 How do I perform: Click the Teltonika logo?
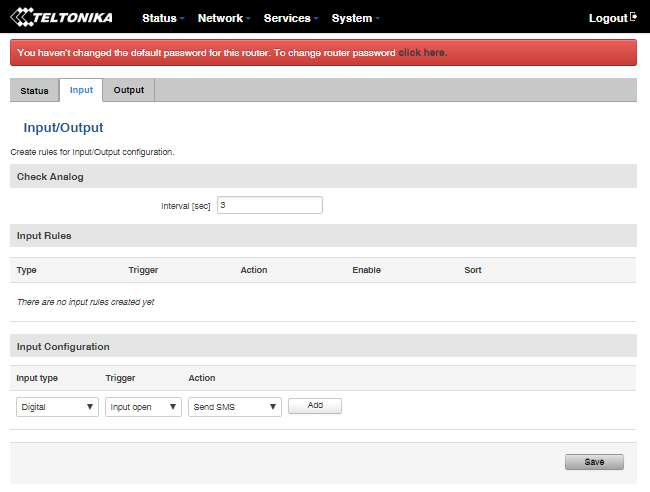pyautogui.click(x=61, y=17)
